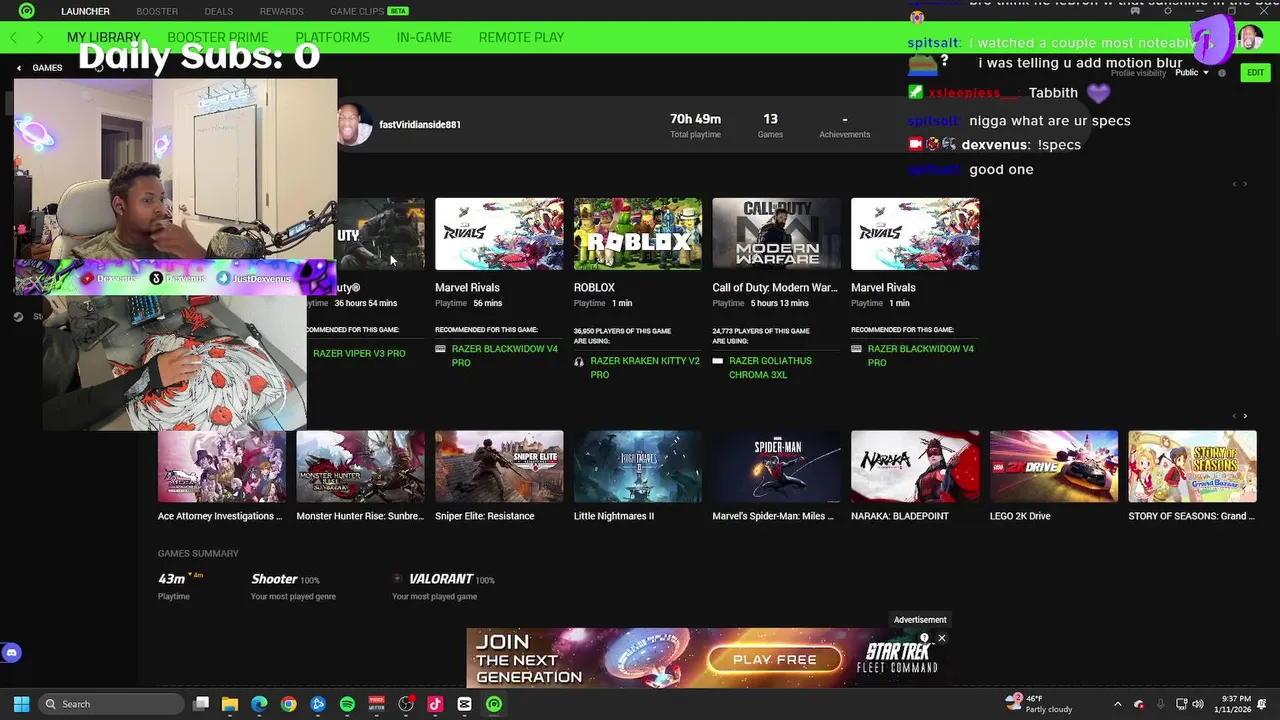Close the Star Trek advertisement banner
The height and width of the screenshot is (720, 1280).
coord(941,638)
